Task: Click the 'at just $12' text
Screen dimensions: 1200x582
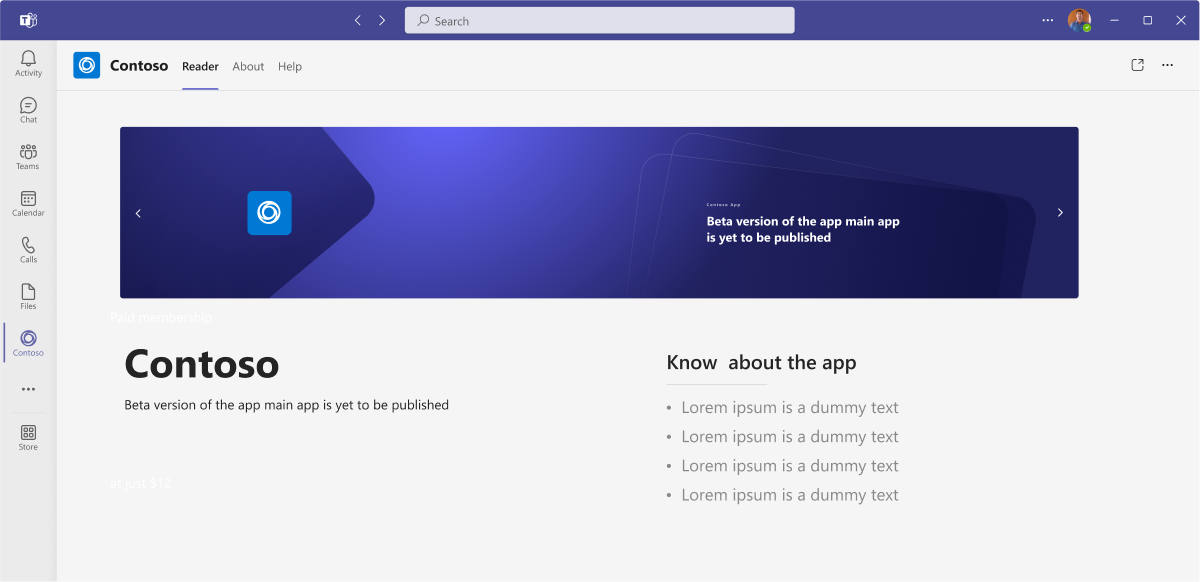Action: (x=140, y=483)
